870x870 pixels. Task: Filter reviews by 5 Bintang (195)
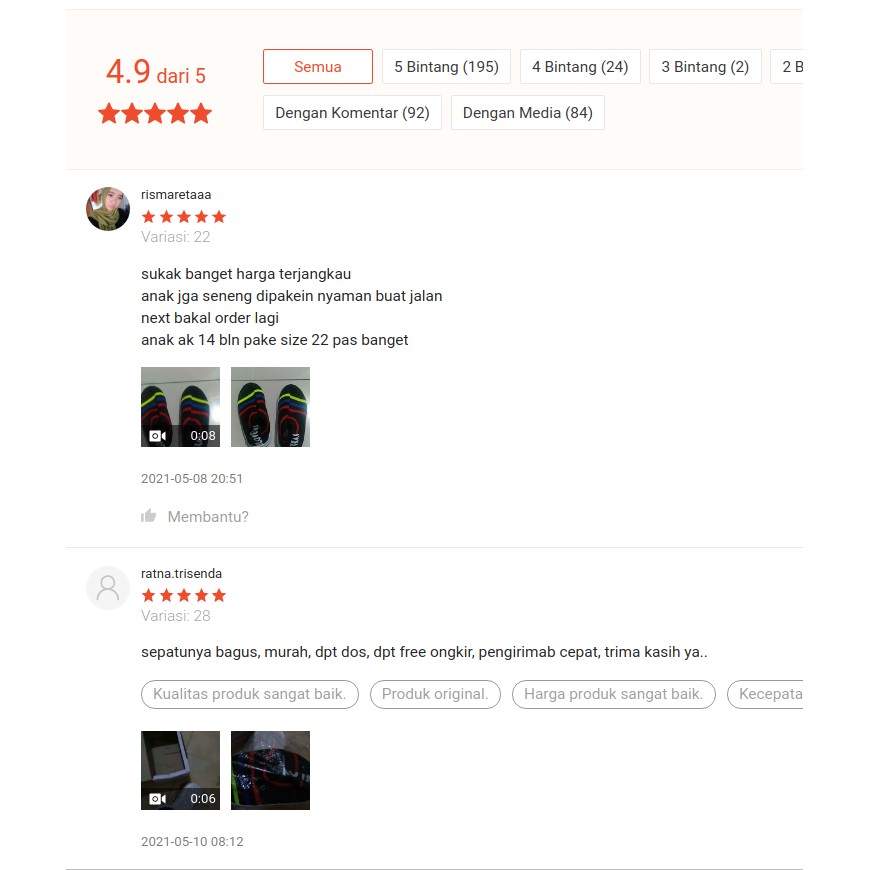(446, 67)
